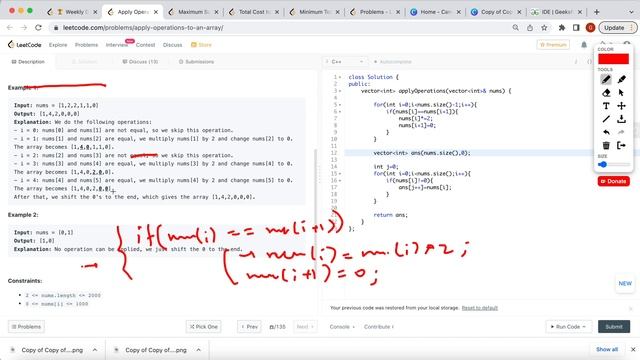The image size is (640, 360).
Task: Toggle Chrome side panel icon
Action: point(576,28)
